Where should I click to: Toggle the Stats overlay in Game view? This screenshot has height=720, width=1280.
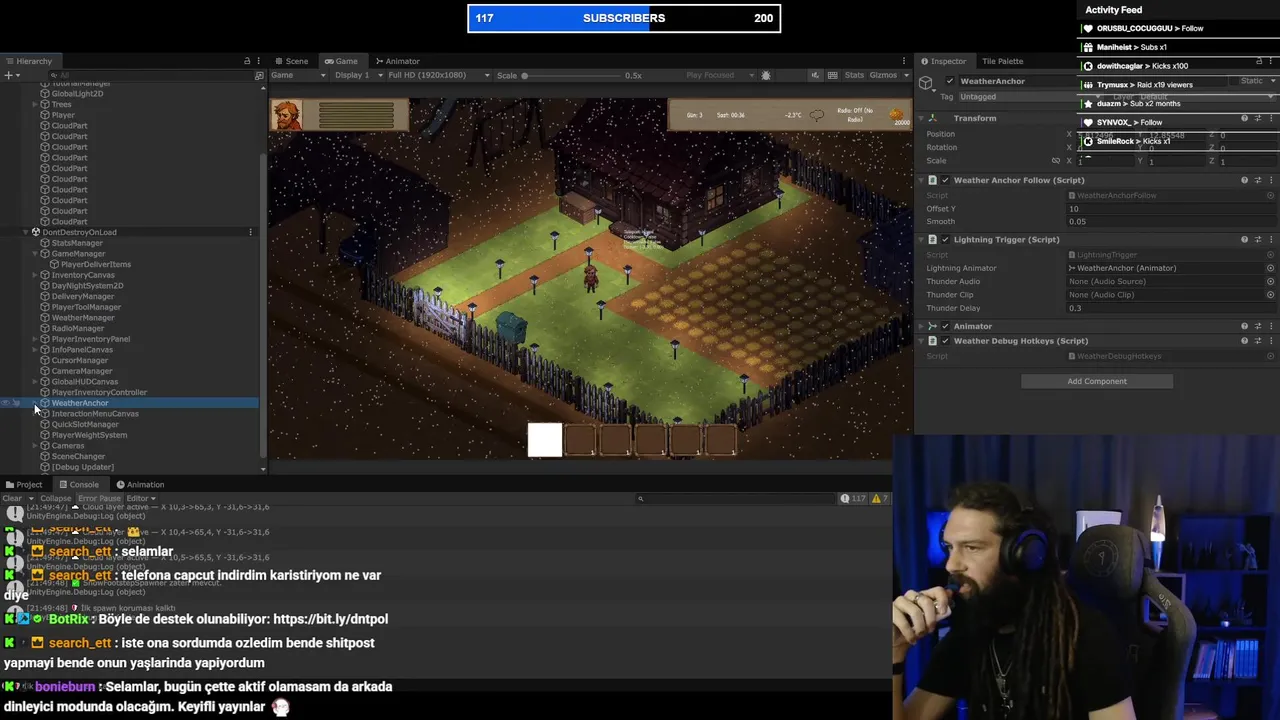point(854,75)
